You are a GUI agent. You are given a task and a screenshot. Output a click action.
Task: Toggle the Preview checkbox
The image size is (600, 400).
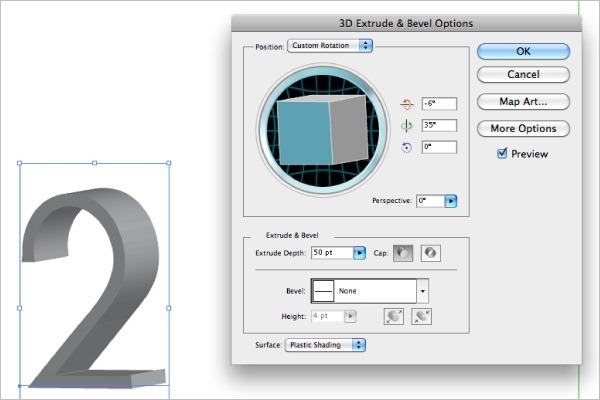coord(502,153)
